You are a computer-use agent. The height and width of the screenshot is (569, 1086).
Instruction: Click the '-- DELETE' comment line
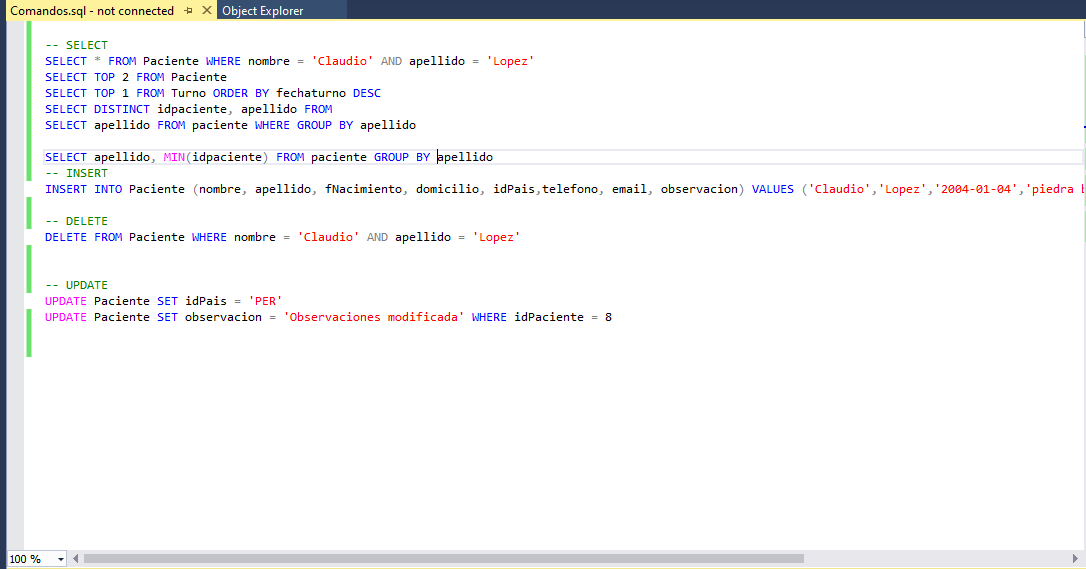click(77, 221)
